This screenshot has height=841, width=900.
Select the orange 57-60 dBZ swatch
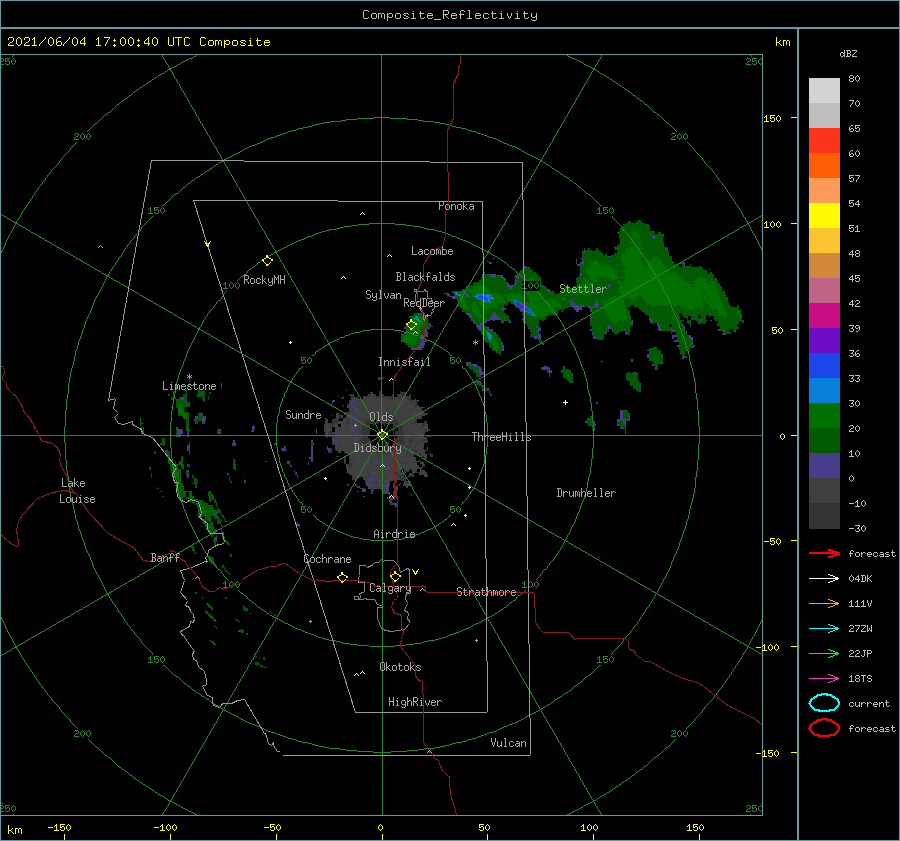[x=824, y=165]
